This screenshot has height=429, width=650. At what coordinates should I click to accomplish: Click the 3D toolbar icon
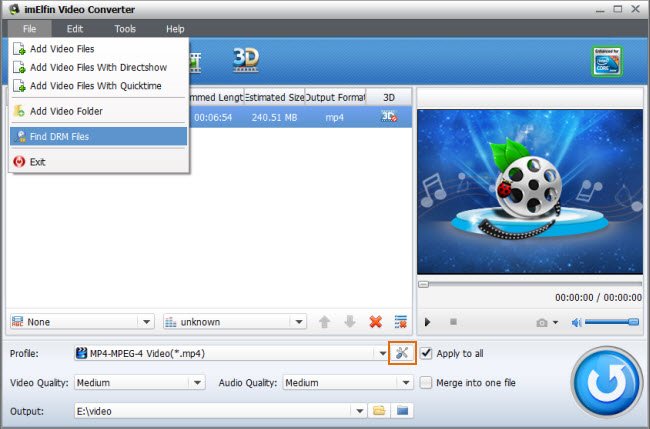[246, 59]
